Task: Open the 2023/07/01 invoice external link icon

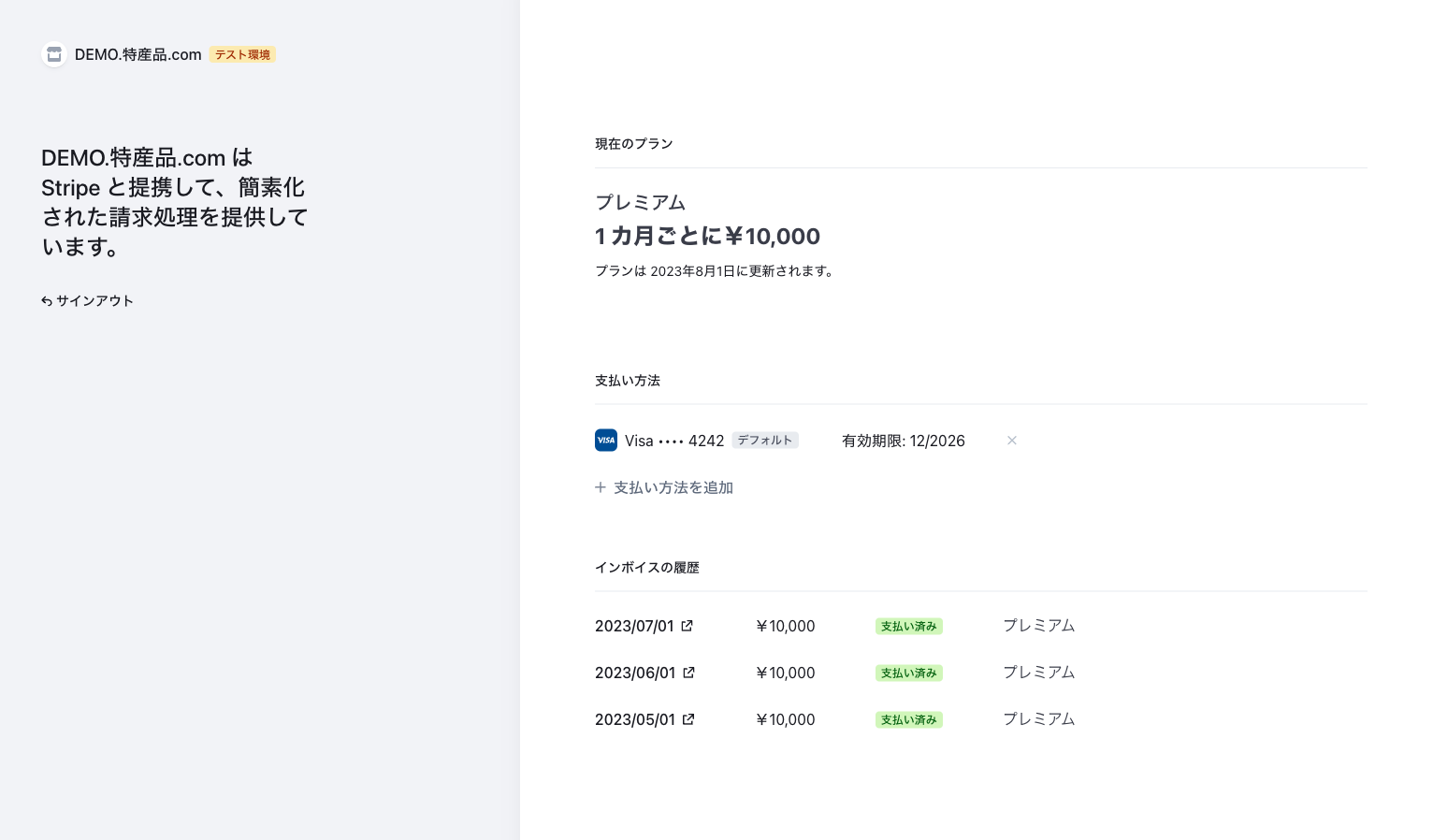Action: [x=688, y=625]
